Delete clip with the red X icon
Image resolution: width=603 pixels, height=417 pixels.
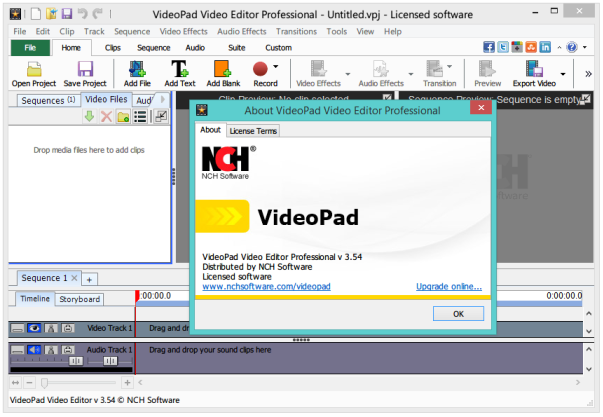[x=107, y=116]
